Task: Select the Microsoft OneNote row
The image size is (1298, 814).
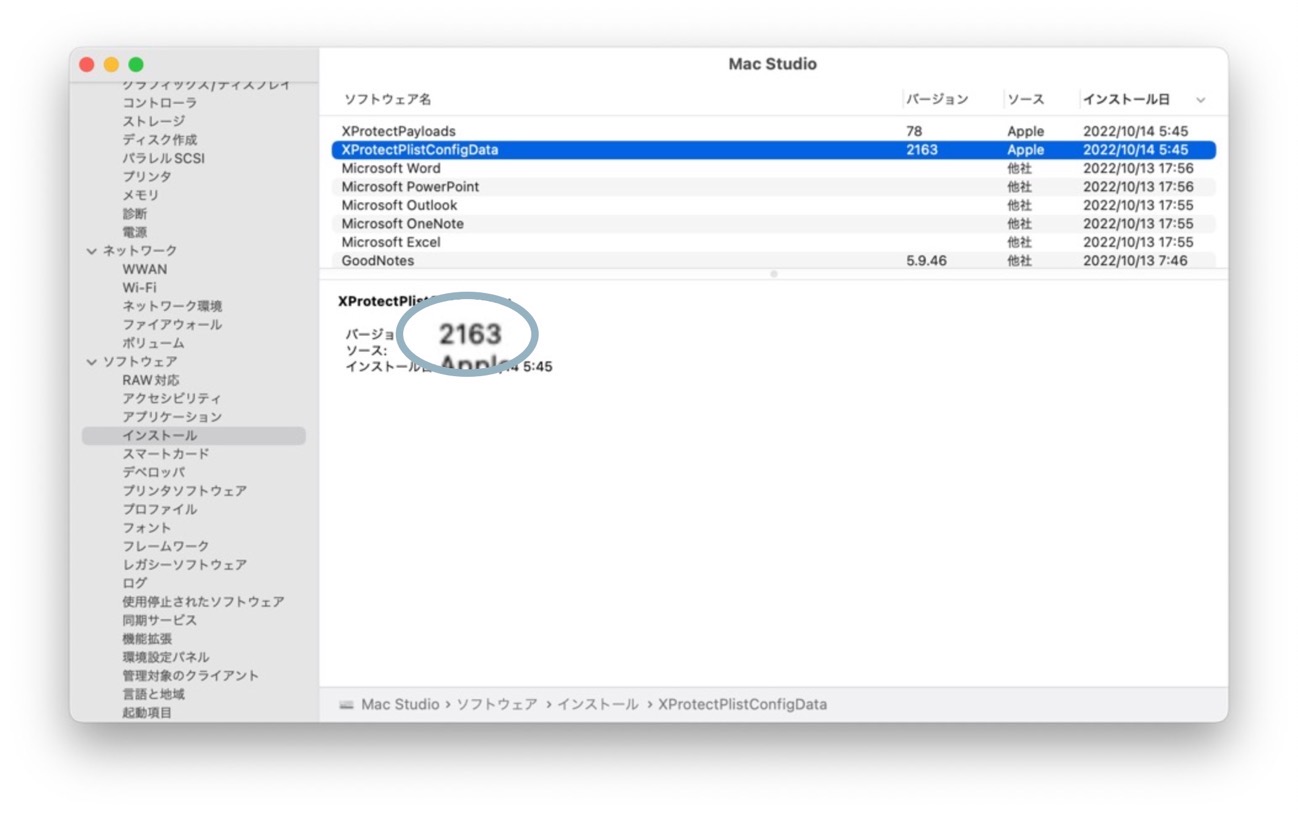Action: (x=773, y=224)
